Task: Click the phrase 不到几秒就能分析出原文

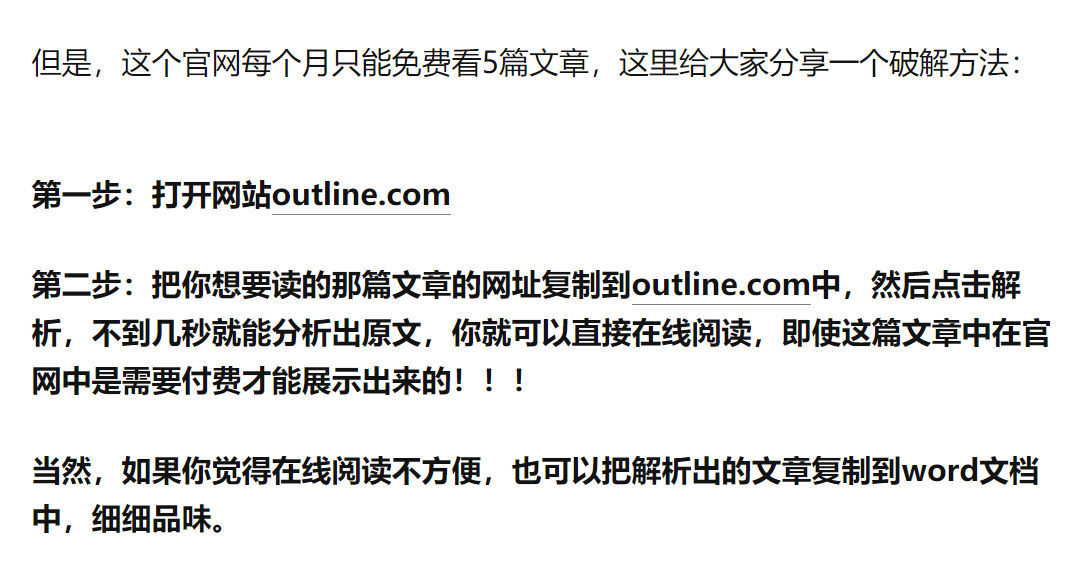Action: [256, 333]
